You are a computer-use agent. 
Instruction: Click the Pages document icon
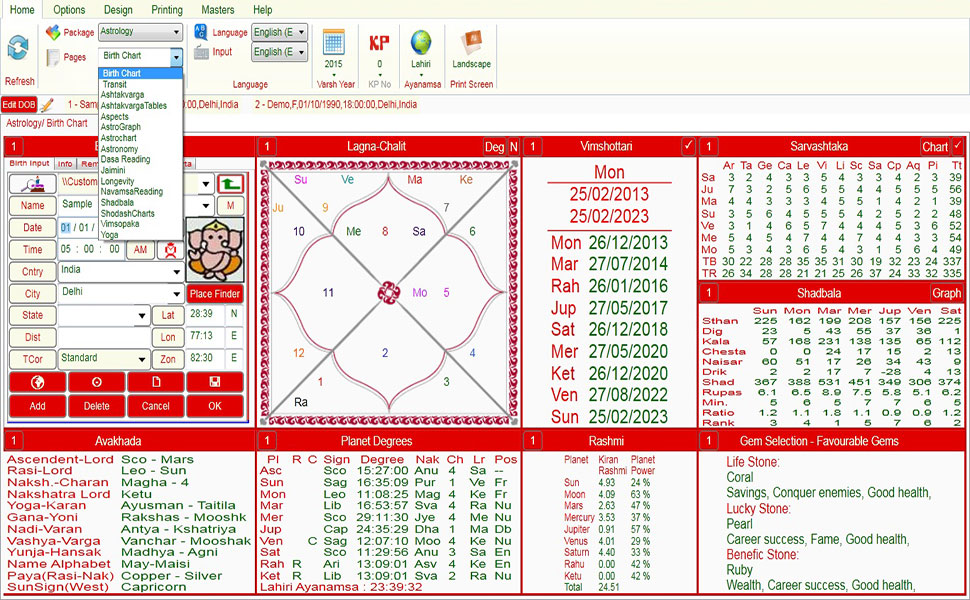(x=53, y=57)
